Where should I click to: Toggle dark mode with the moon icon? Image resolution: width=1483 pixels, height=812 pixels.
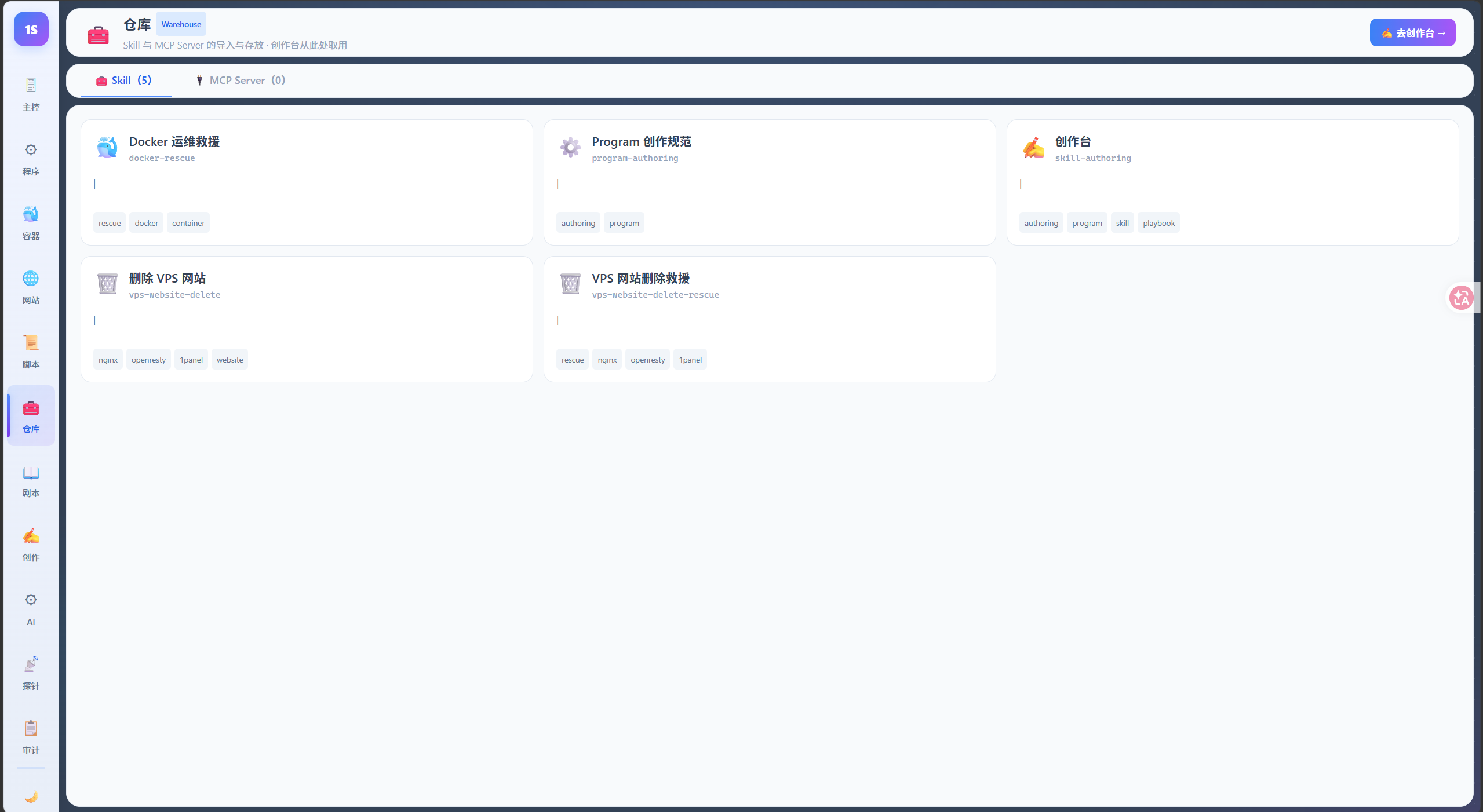coord(31,796)
